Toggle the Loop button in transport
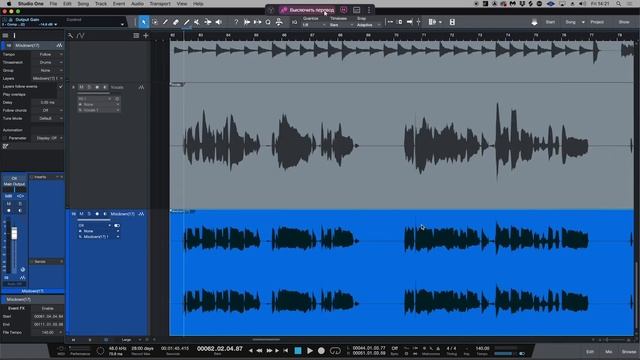640x360 pixels. (x=335, y=351)
